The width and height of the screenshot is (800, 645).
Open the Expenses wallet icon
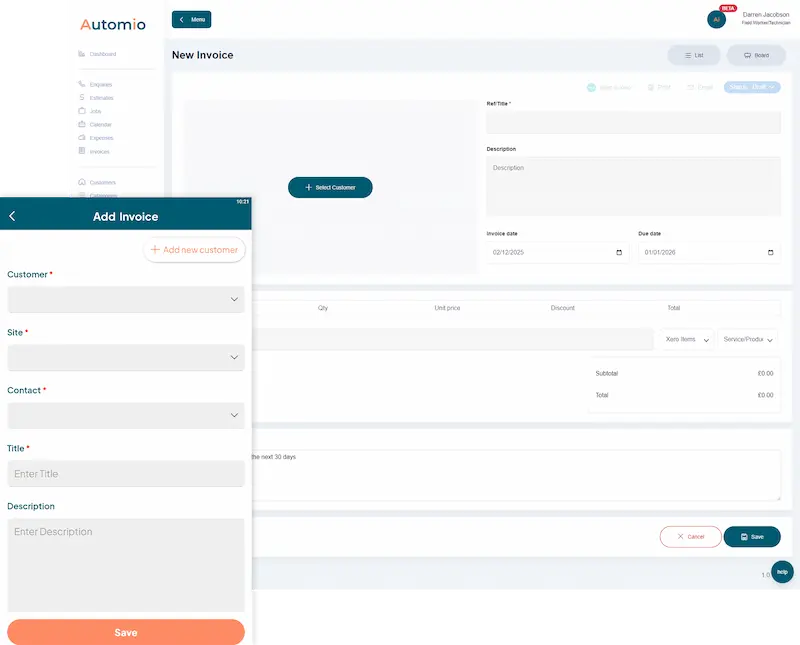[82, 137]
